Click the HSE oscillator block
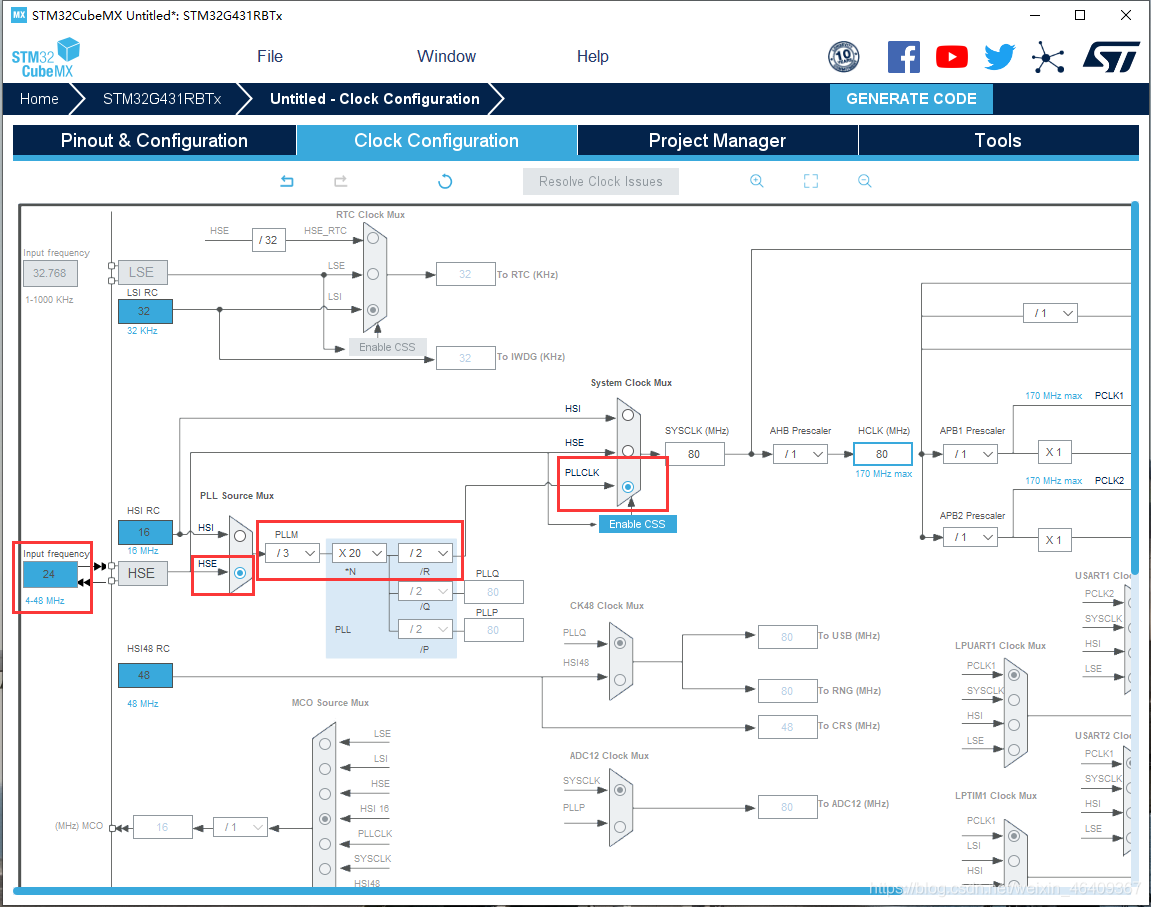 (142, 573)
